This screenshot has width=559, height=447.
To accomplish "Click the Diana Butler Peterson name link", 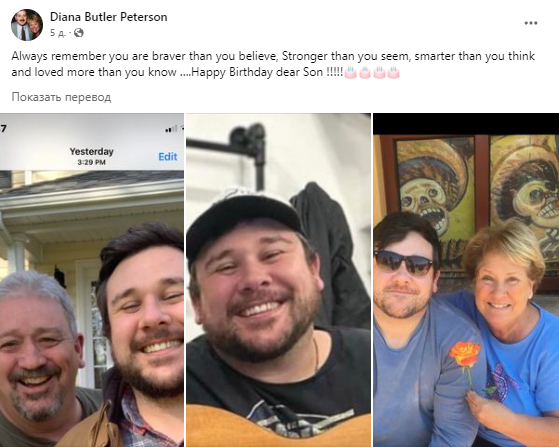I will (108, 17).
